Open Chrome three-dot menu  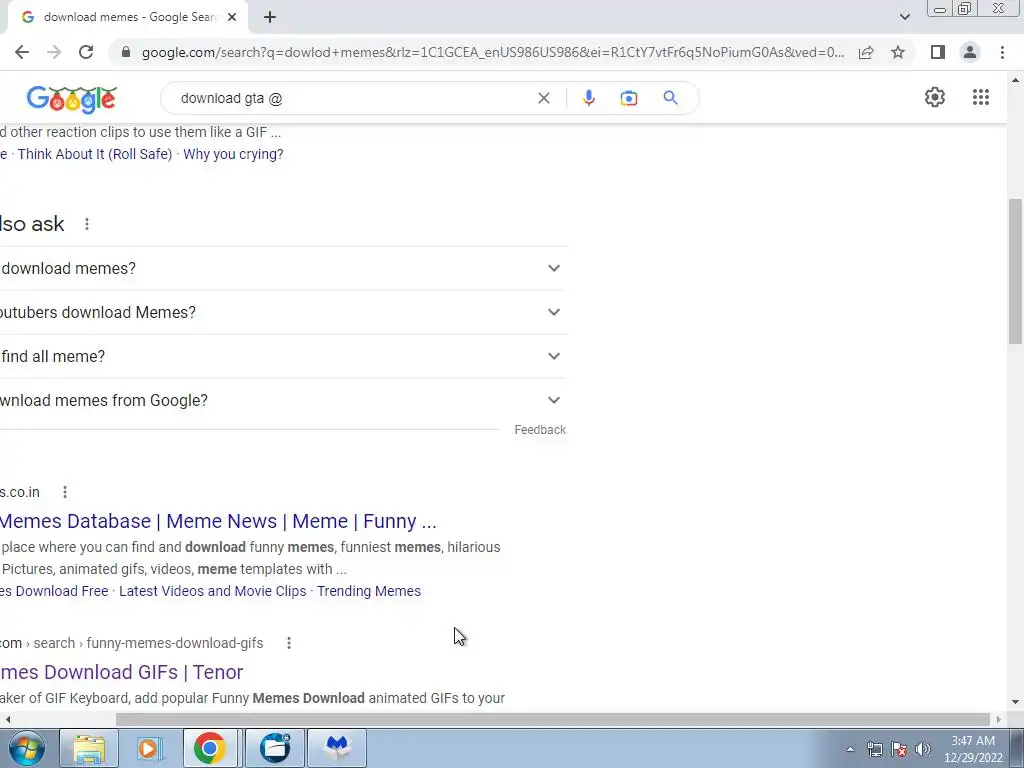pos(1002,52)
